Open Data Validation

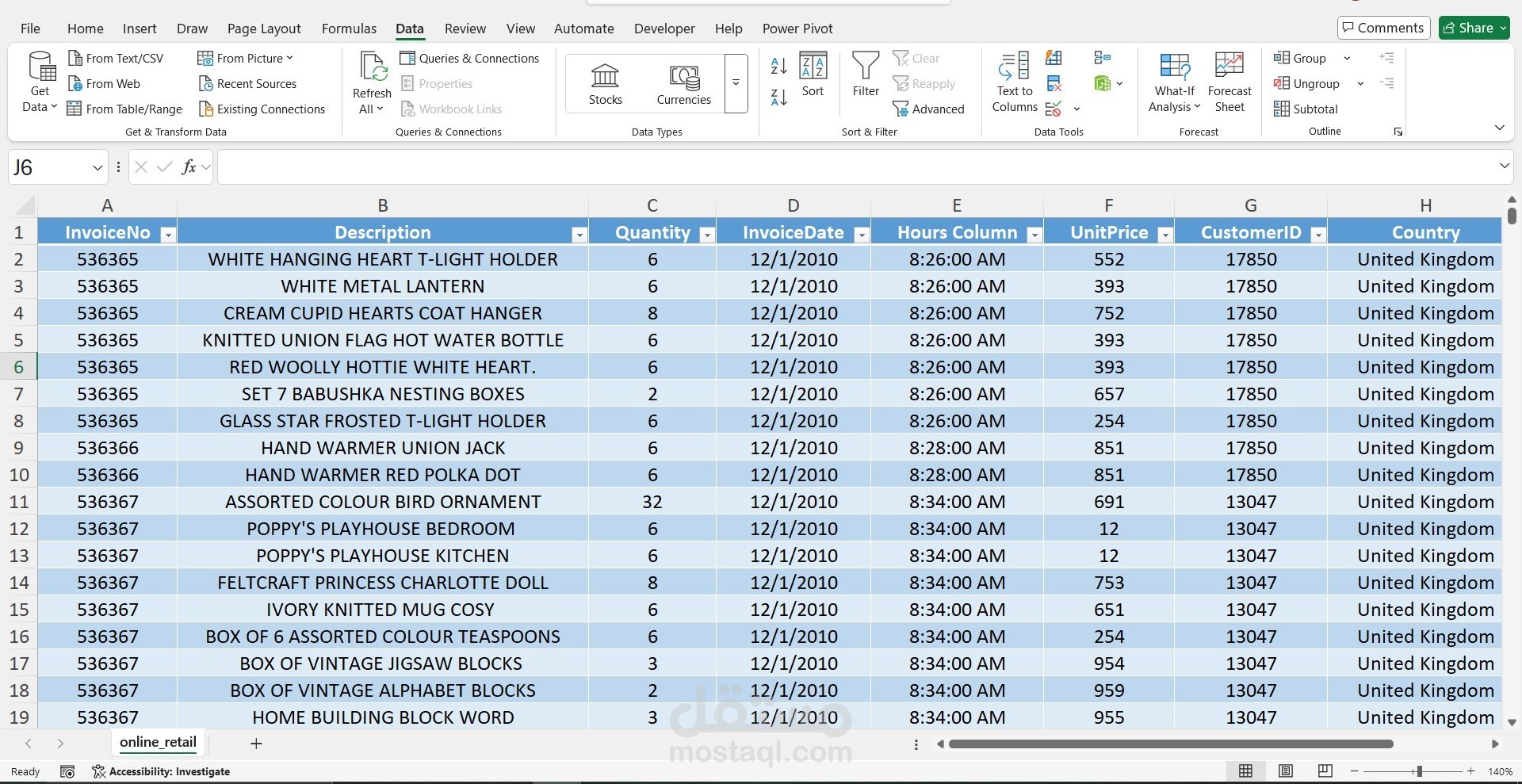(1054, 109)
